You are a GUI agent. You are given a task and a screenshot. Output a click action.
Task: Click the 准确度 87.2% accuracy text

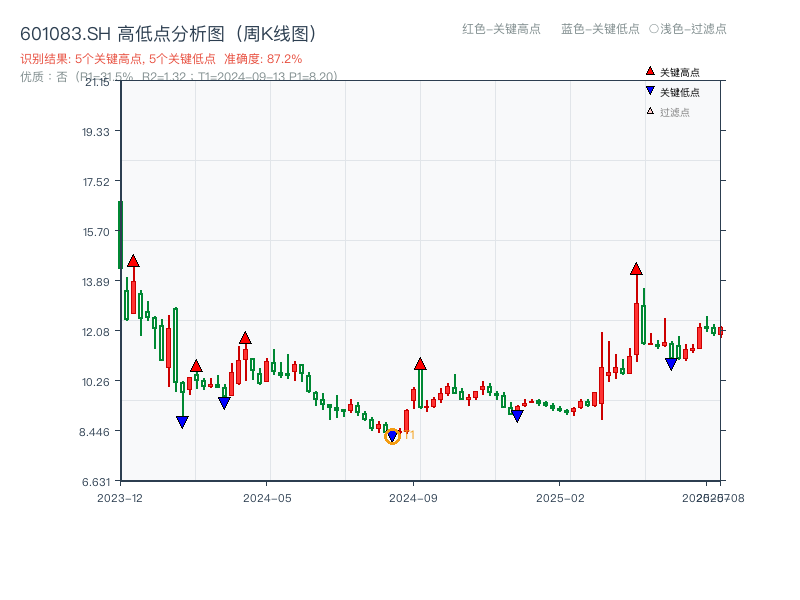coord(262,58)
